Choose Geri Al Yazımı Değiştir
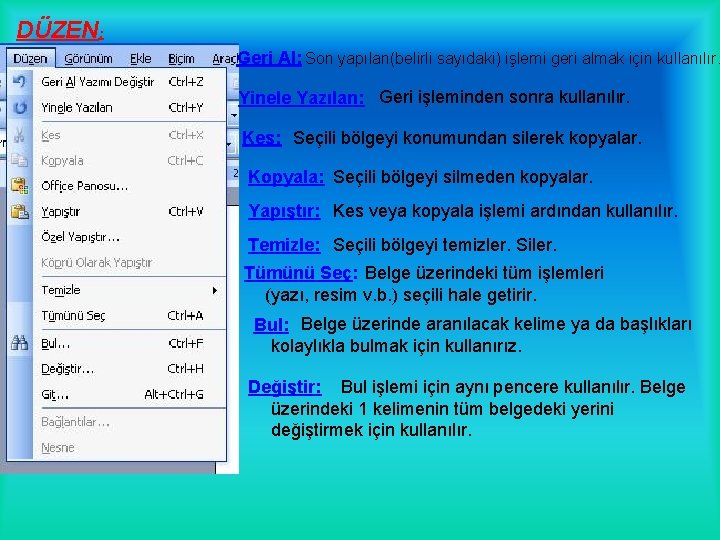 (x=129, y=82)
